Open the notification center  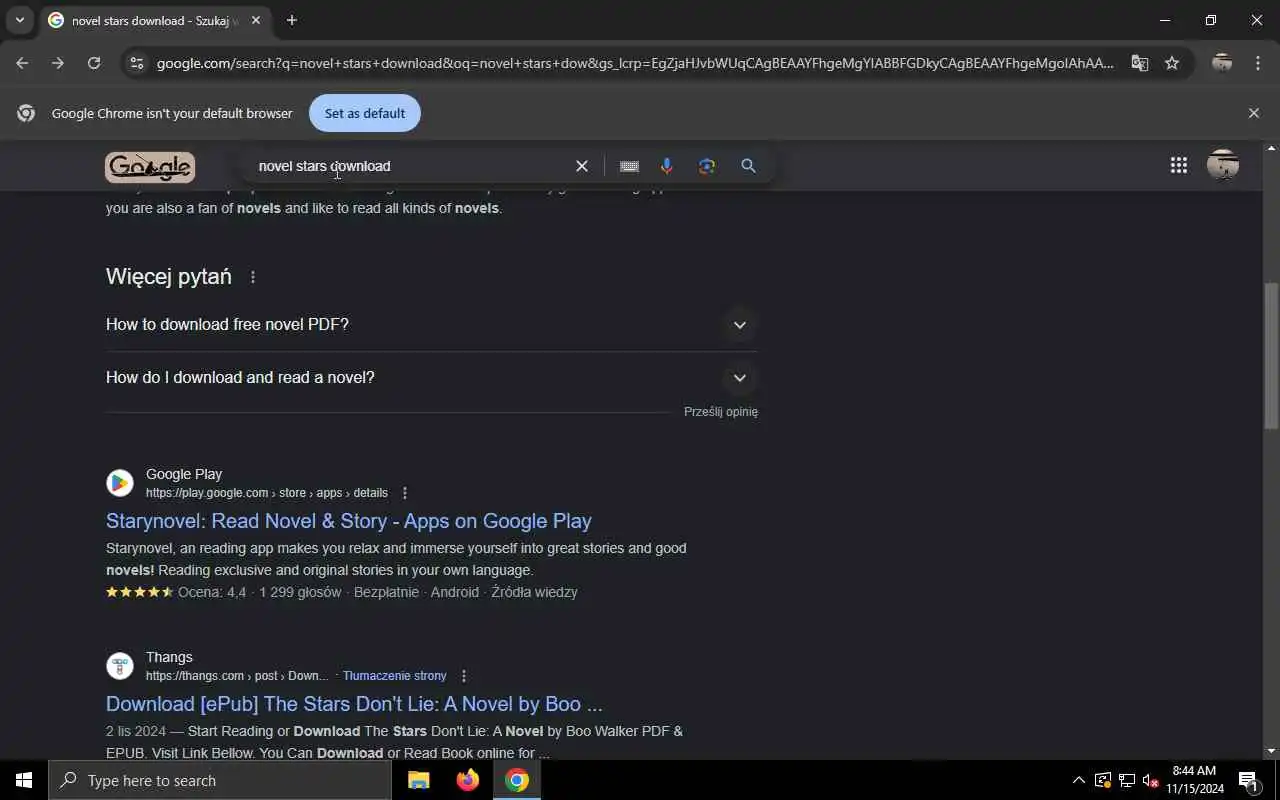click(1249, 780)
